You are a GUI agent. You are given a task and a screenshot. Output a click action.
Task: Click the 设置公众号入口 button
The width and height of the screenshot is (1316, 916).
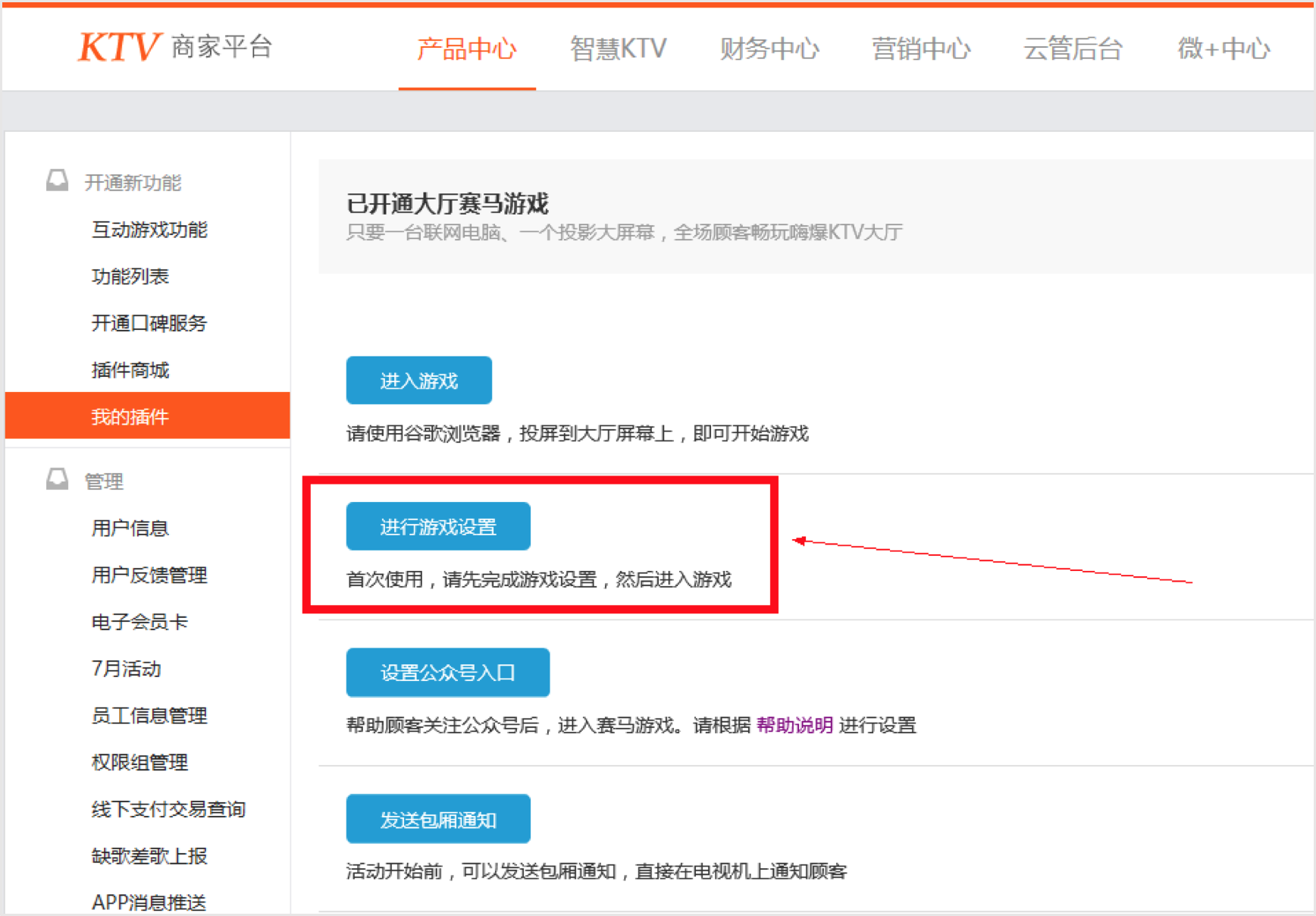click(x=448, y=673)
